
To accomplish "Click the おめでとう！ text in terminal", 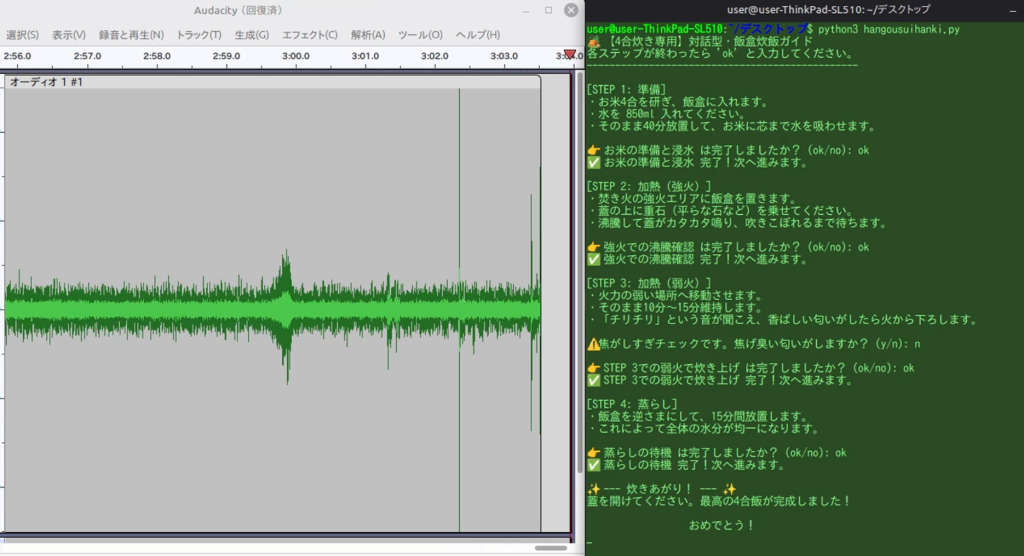I will click(x=722, y=525).
